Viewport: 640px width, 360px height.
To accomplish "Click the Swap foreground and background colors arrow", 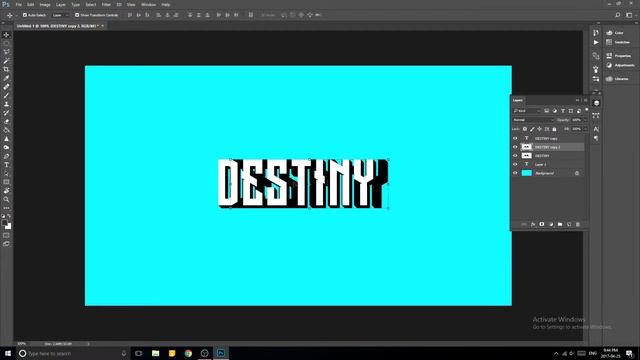I will 9,216.
